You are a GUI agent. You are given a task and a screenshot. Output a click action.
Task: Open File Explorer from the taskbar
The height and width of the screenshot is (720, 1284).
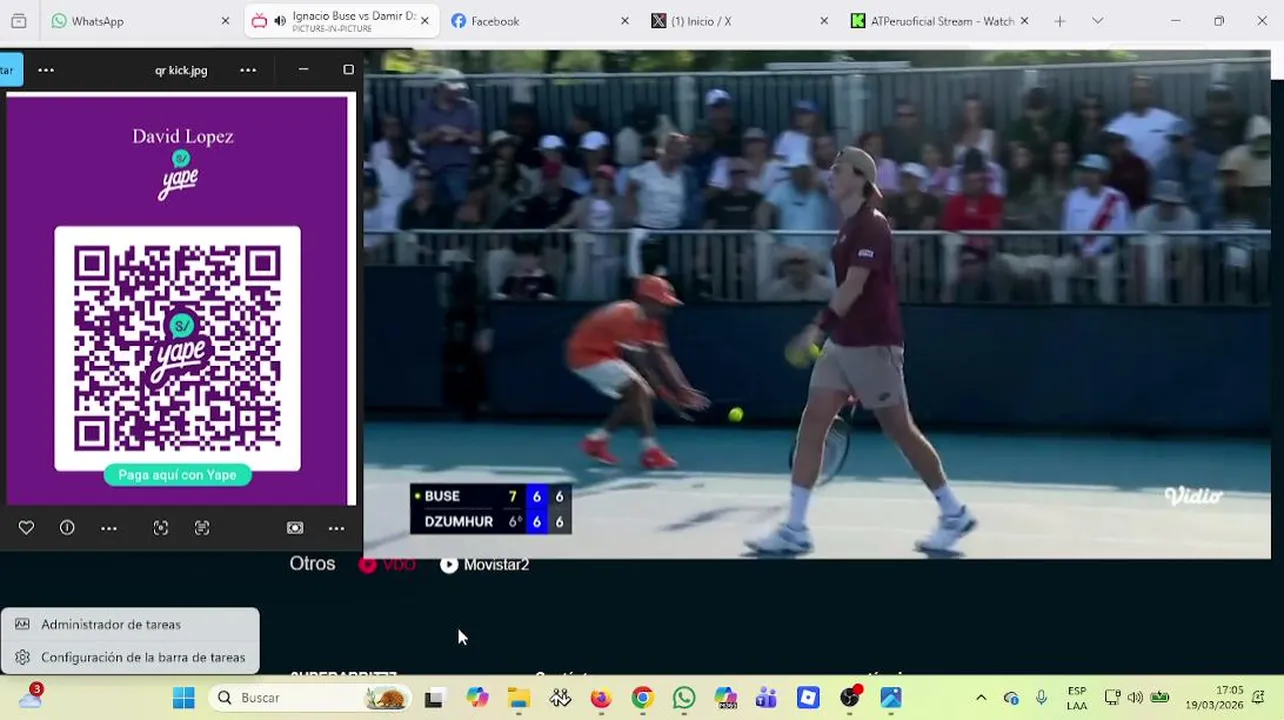518,698
